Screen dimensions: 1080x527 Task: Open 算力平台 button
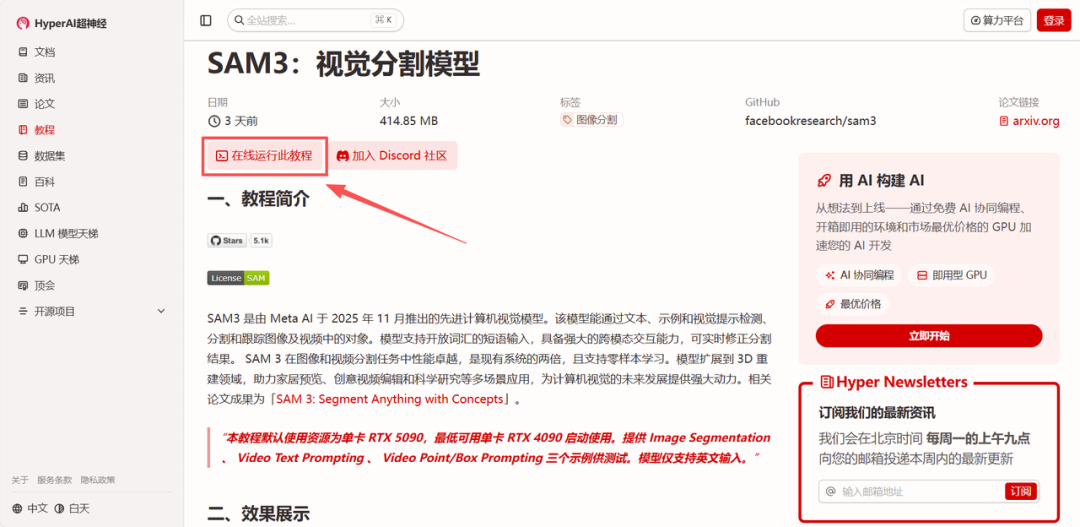tap(997, 21)
